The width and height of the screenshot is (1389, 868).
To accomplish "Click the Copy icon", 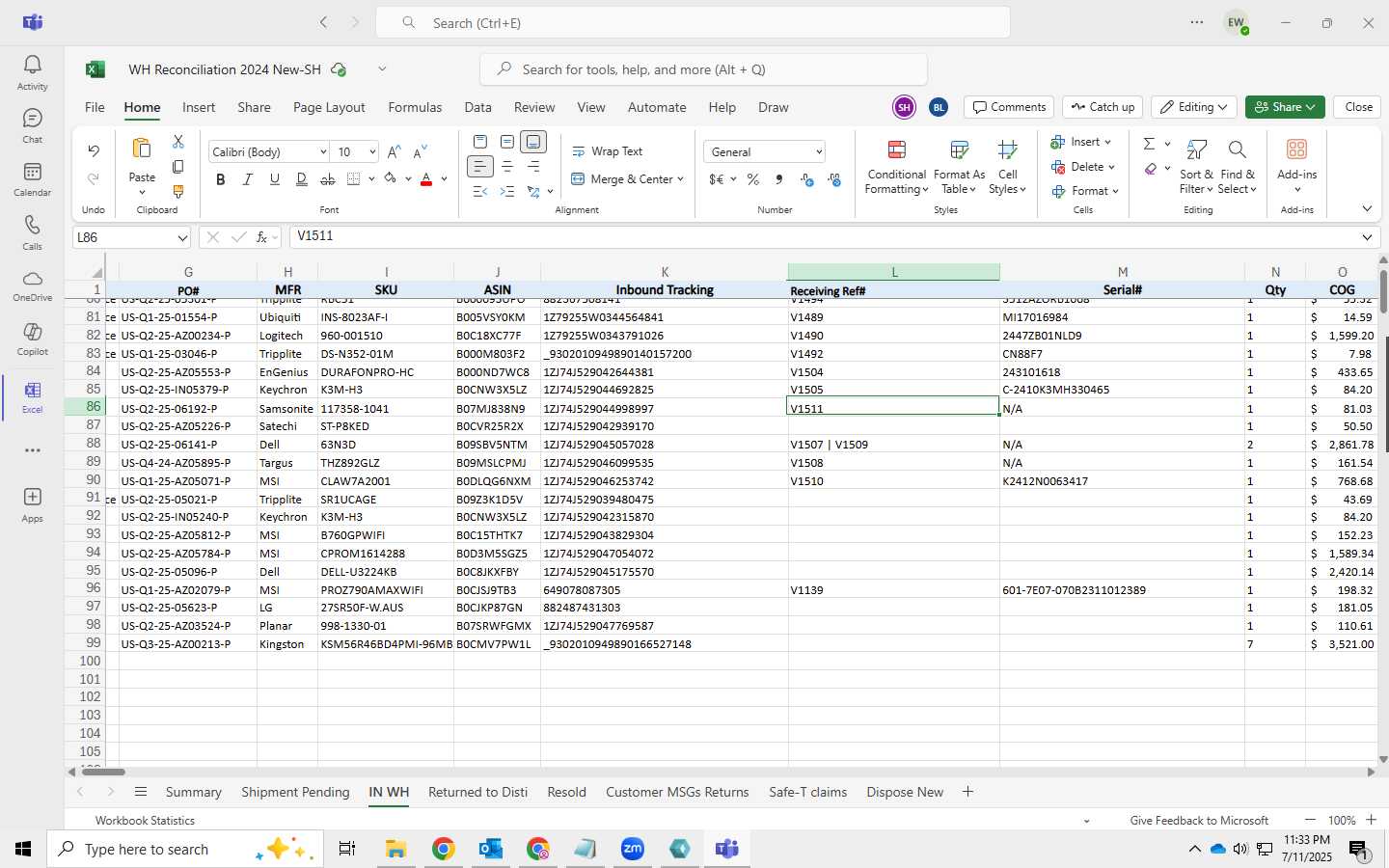I will click(178, 167).
